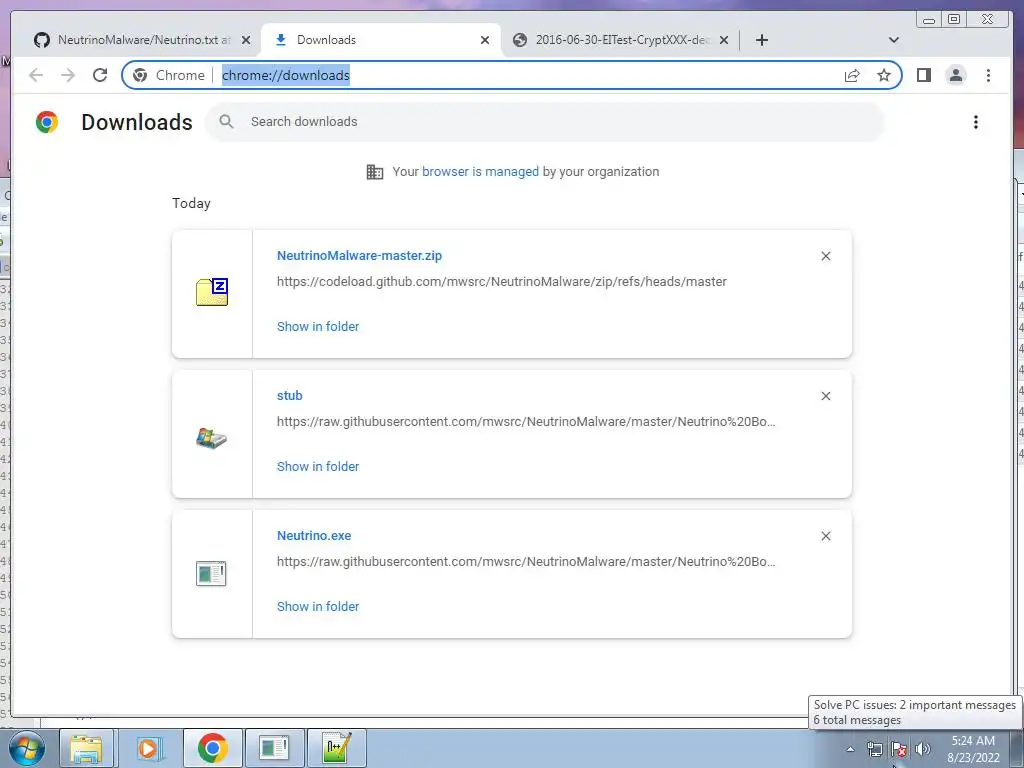Remove Neutrino.exe from the downloads list
1024x768 pixels.
[x=825, y=536]
